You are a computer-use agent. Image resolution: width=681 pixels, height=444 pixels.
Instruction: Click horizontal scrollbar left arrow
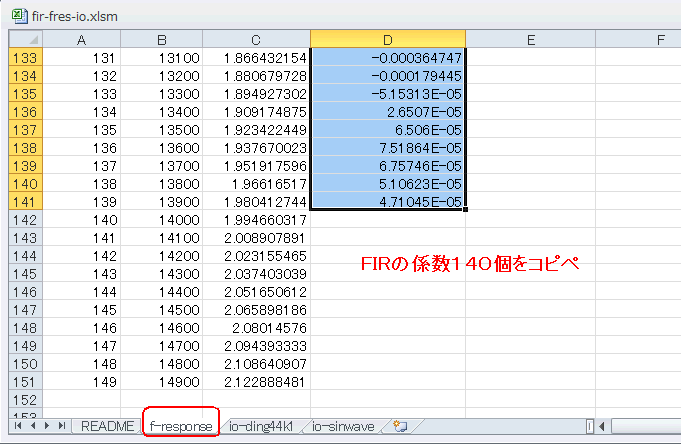[x=602, y=427]
